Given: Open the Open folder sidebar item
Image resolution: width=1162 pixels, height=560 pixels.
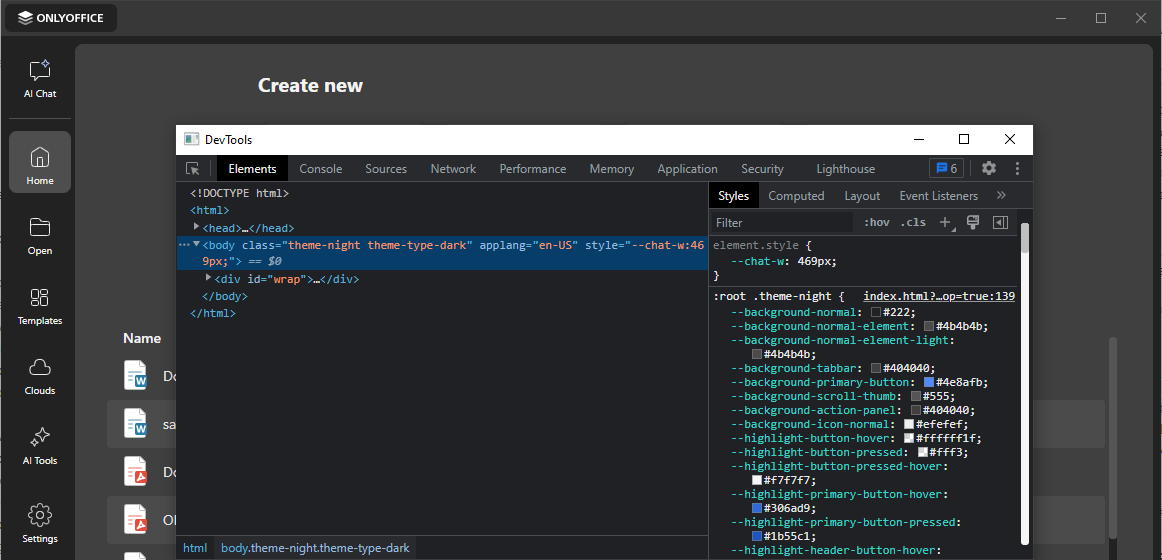Looking at the screenshot, I should (40, 236).
